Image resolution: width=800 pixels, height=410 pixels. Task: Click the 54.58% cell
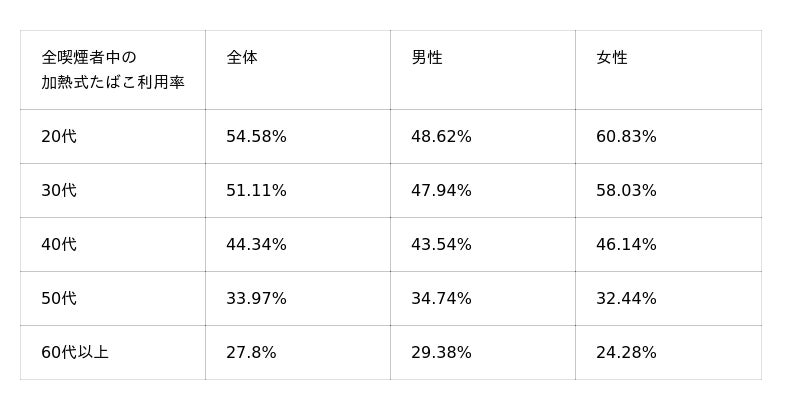256,137
